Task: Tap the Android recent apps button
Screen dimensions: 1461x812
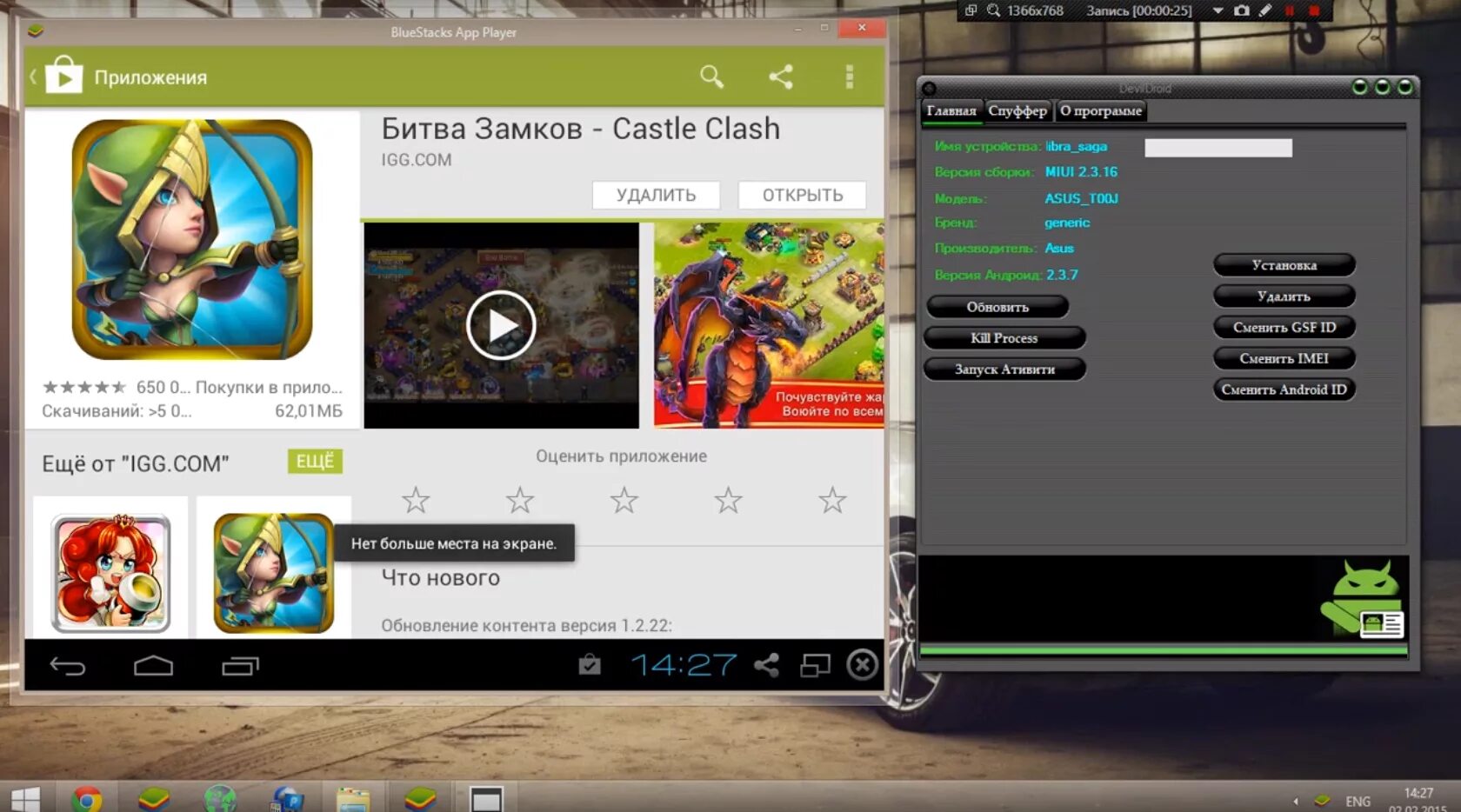Action: coord(240,666)
